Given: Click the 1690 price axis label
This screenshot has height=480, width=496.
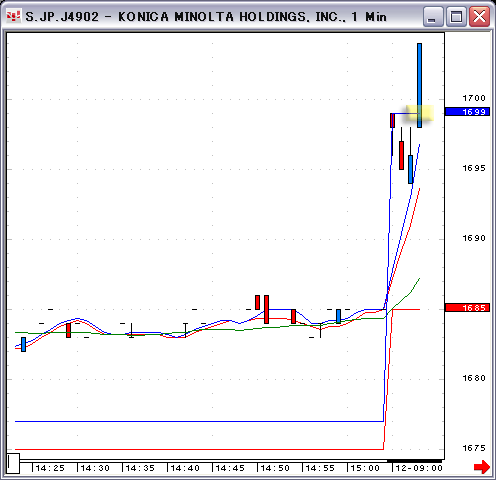Looking at the screenshot, I should pyautogui.click(x=474, y=238).
